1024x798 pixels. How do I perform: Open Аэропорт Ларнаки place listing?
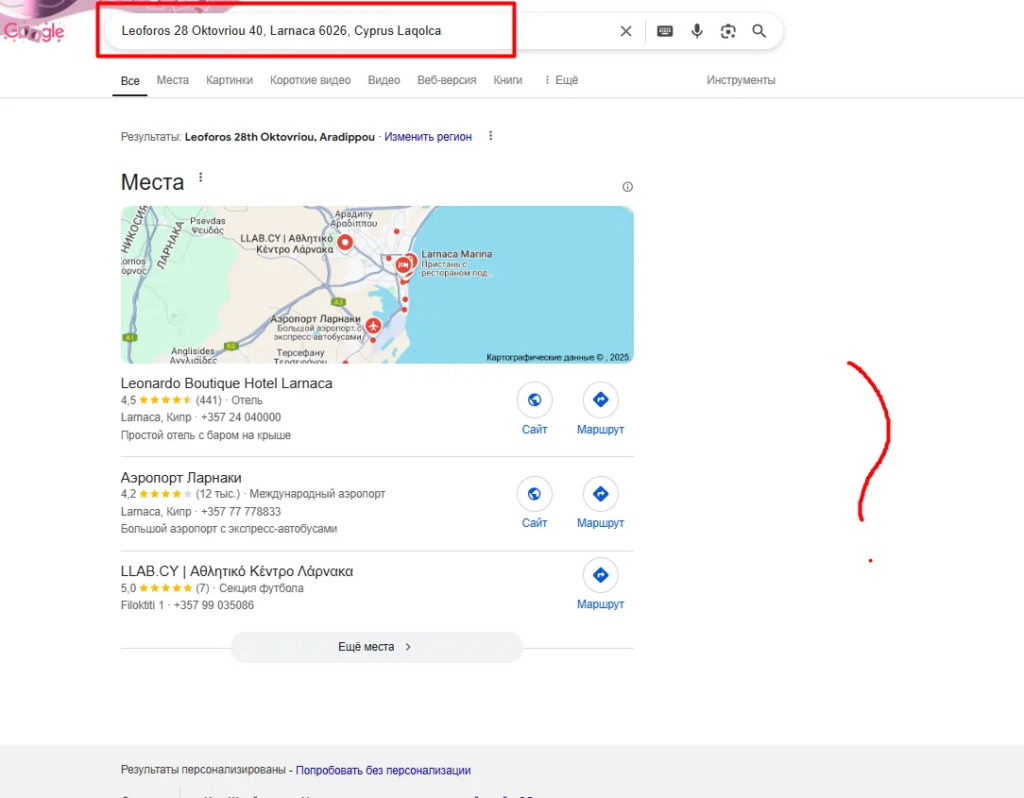tap(181, 477)
